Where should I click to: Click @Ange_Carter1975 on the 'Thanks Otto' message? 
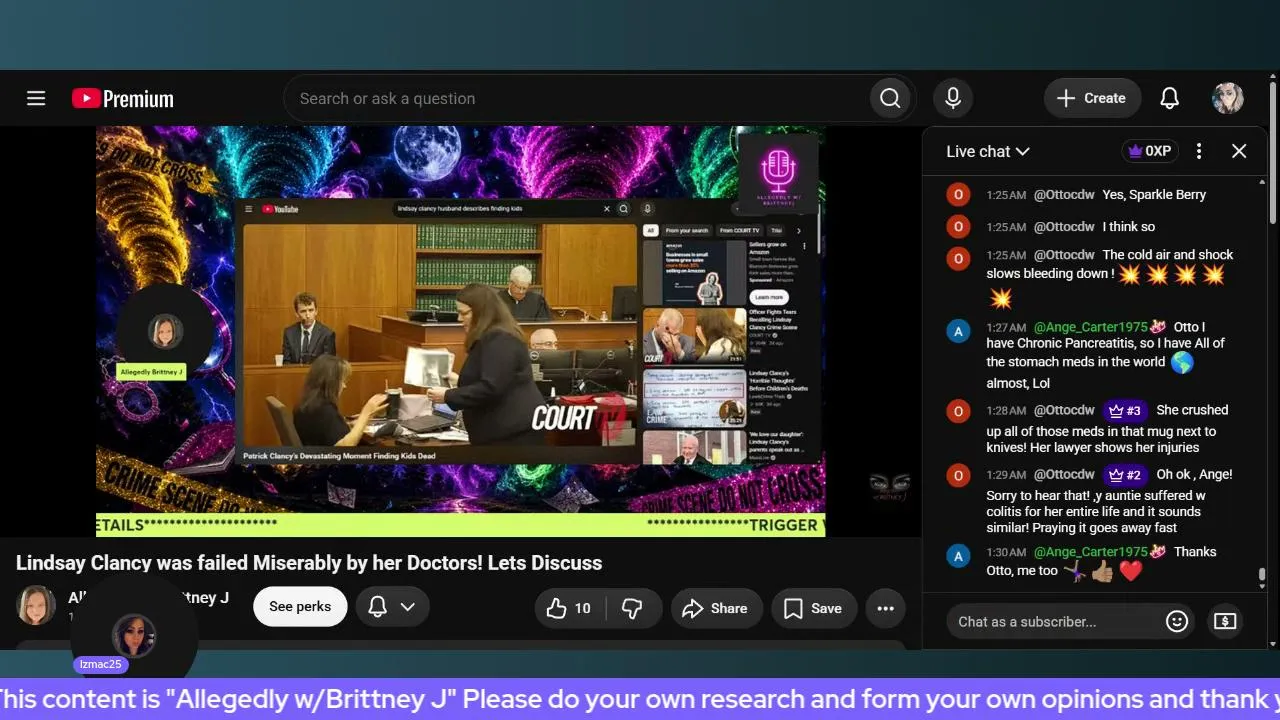tap(1091, 552)
